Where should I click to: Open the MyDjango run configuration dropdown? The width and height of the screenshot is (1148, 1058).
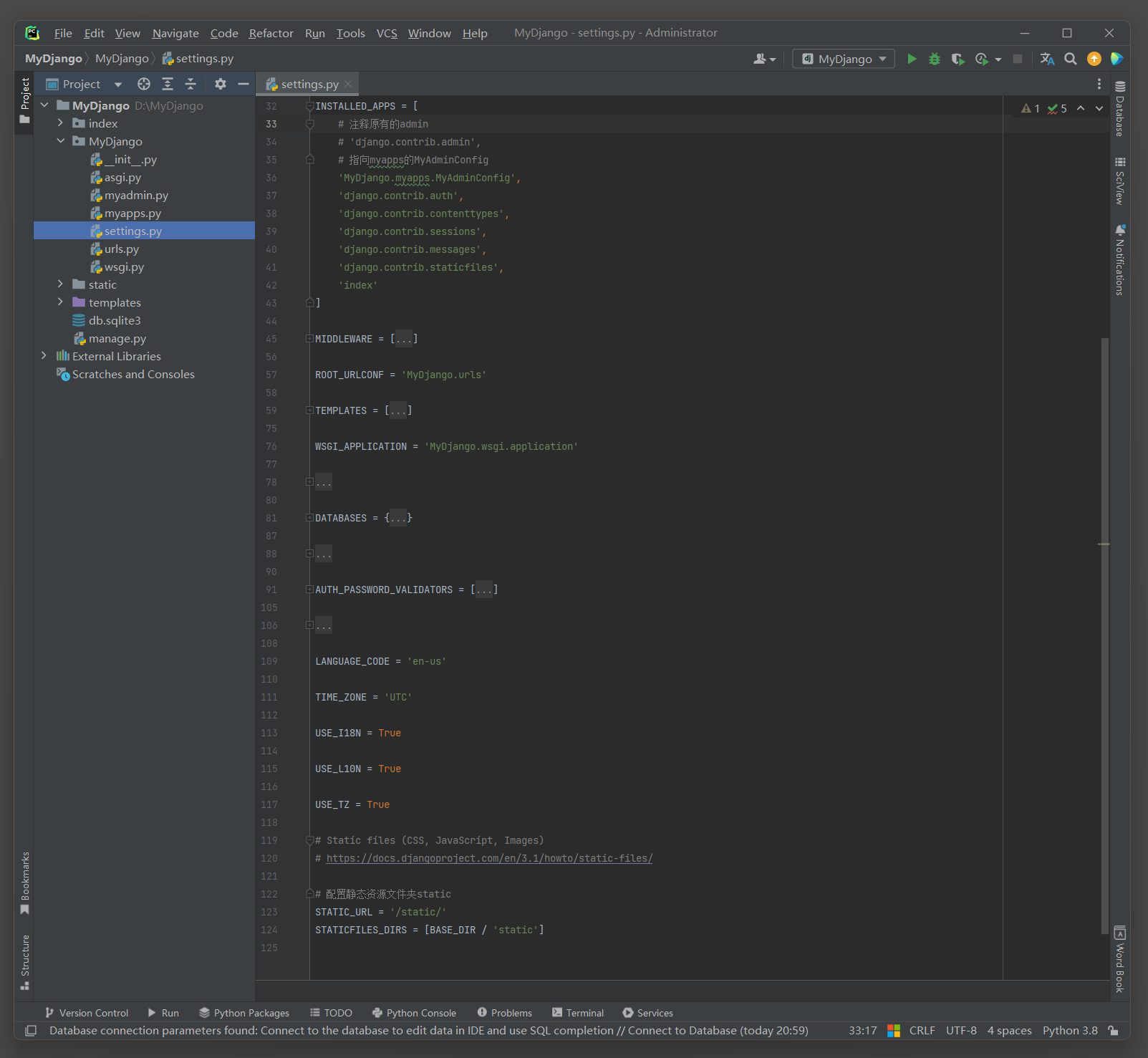coord(844,59)
